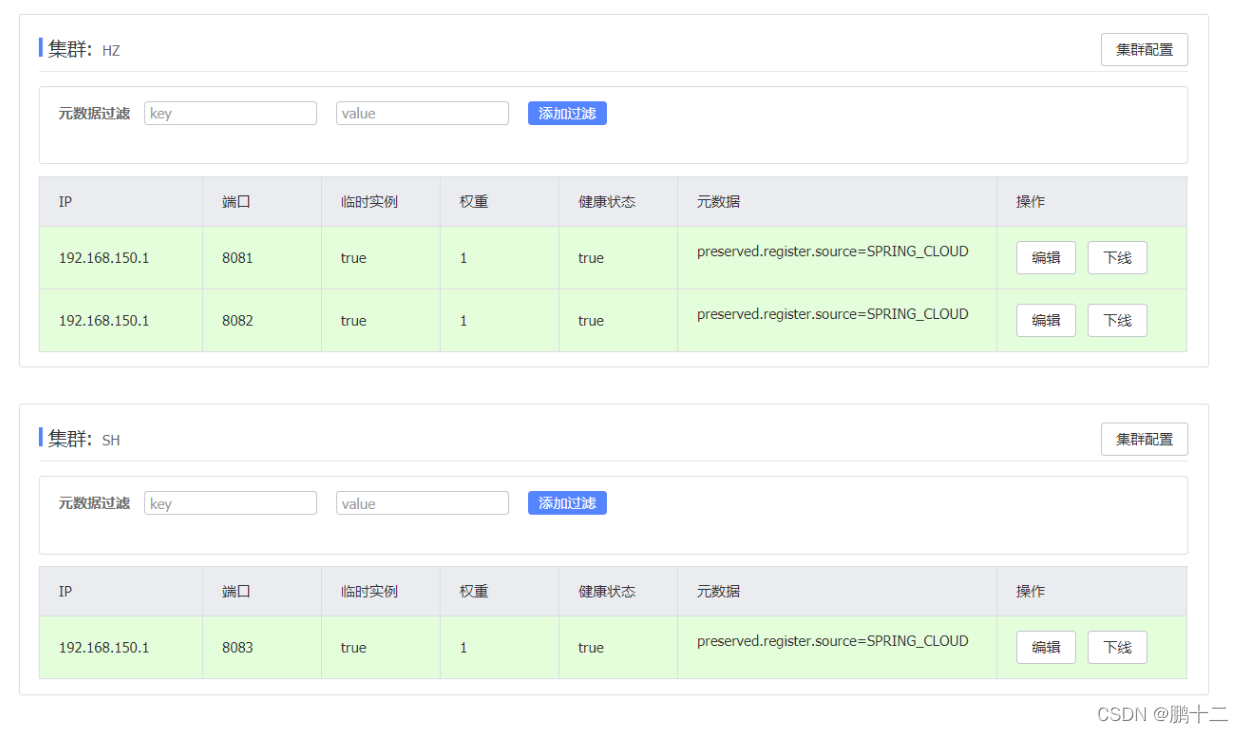Viewport: 1243px width, 733px height.
Task: Click the 元数据过滤 label in SH cluster
Action: (x=94, y=503)
